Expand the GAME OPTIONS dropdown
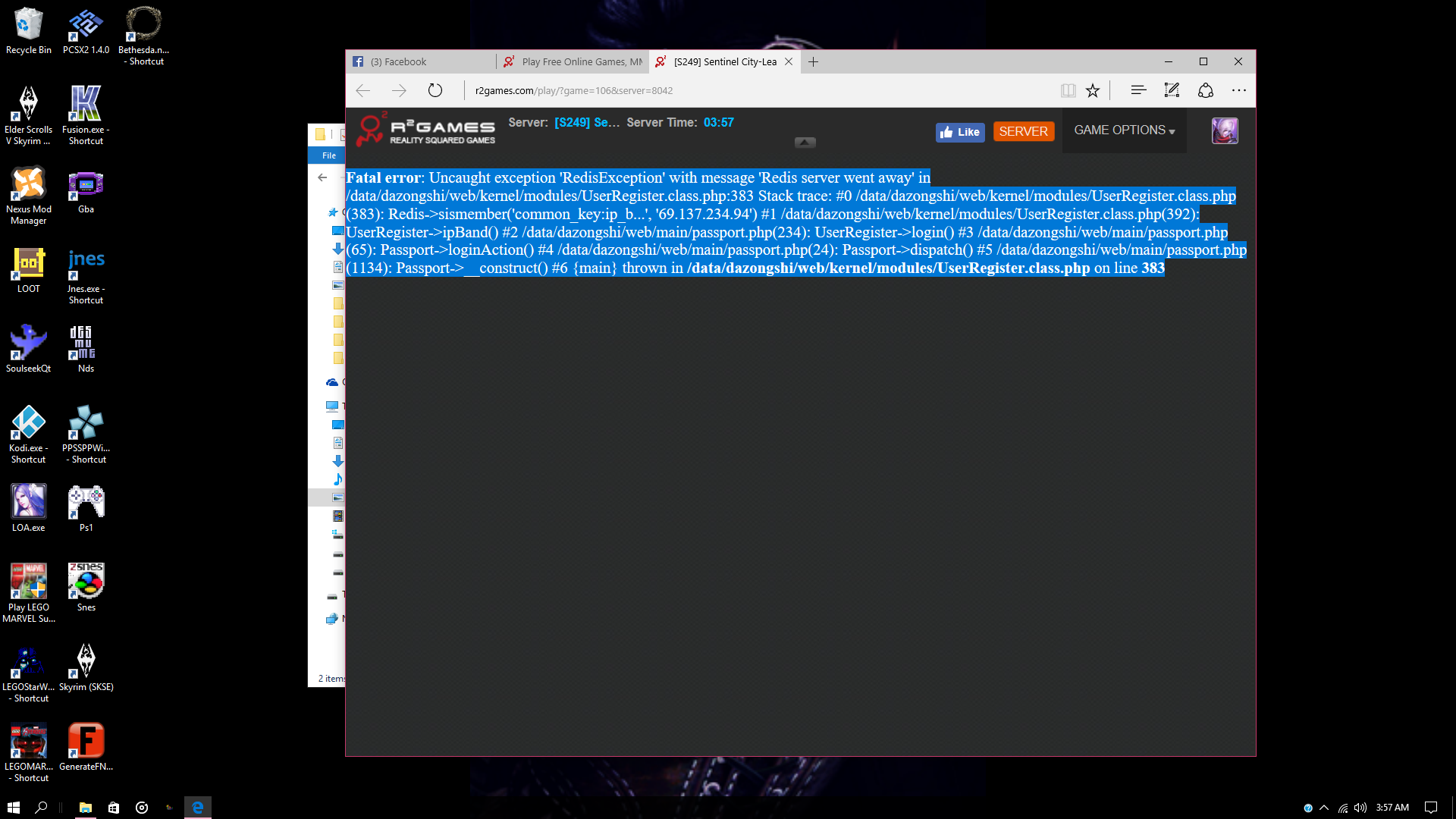This screenshot has width=1456, height=819. pyautogui.click(x=1124, y=130)
